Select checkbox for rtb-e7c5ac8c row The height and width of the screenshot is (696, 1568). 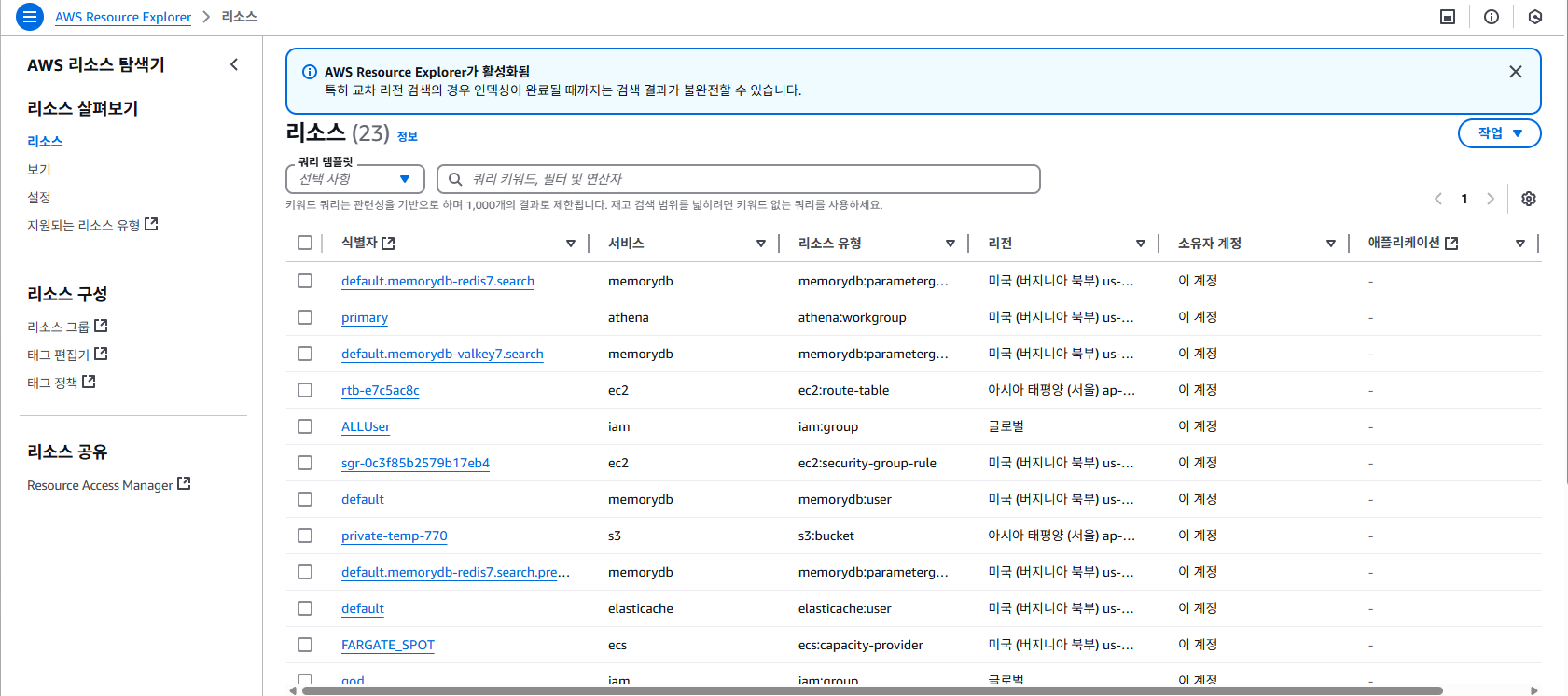pyautogui.click(x=305, y=390)
